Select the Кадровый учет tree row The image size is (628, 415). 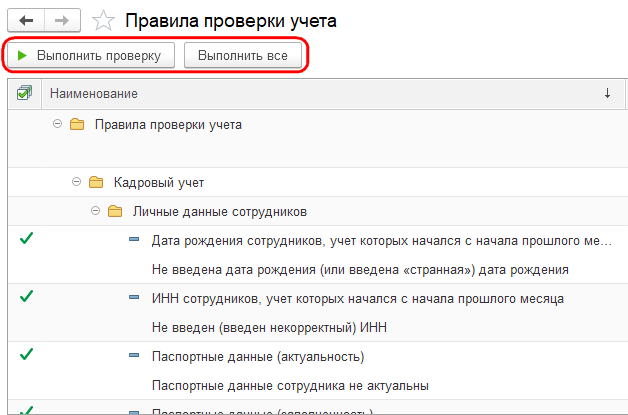tap(318, 182)
